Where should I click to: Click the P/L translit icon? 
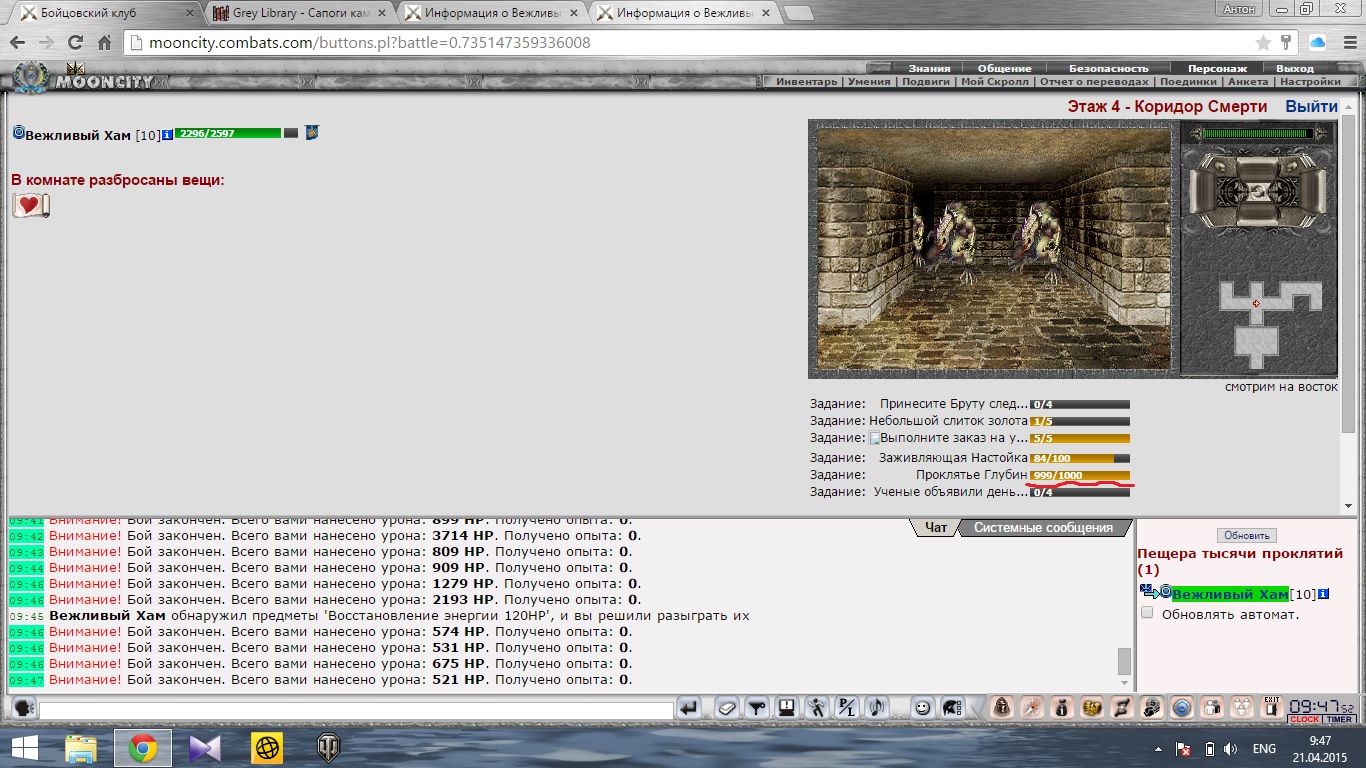click(x=847, y=708)
